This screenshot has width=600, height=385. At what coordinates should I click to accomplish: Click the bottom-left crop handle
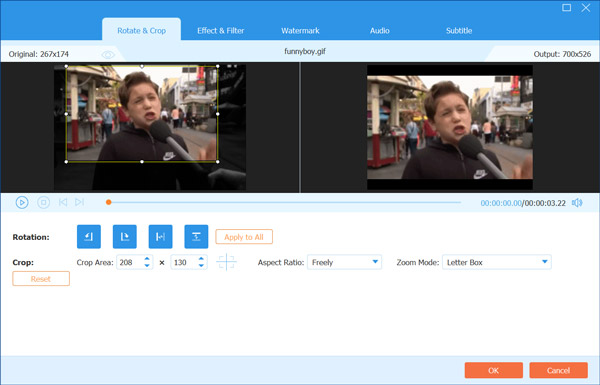pos(66,162)
